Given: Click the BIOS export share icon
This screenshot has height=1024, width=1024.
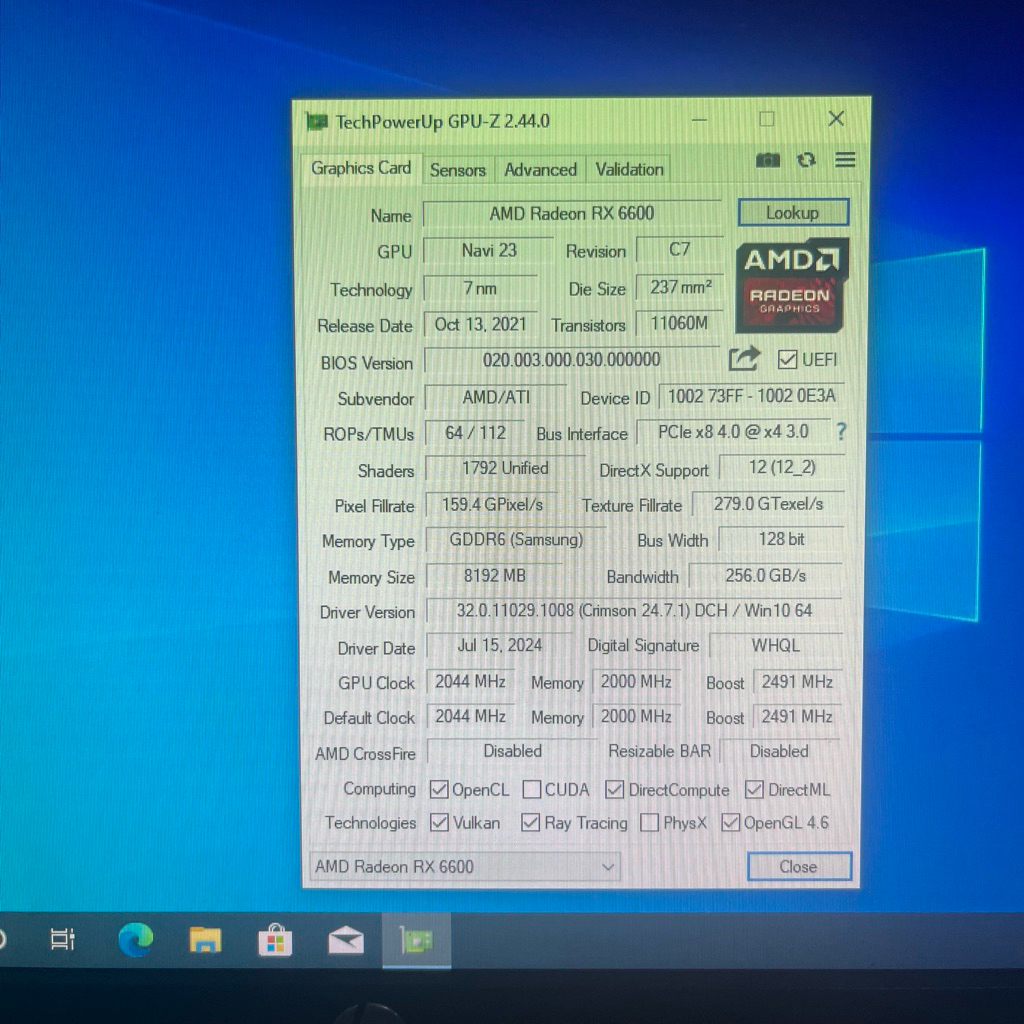Looking at the screenshot, I should pos(744,359).
